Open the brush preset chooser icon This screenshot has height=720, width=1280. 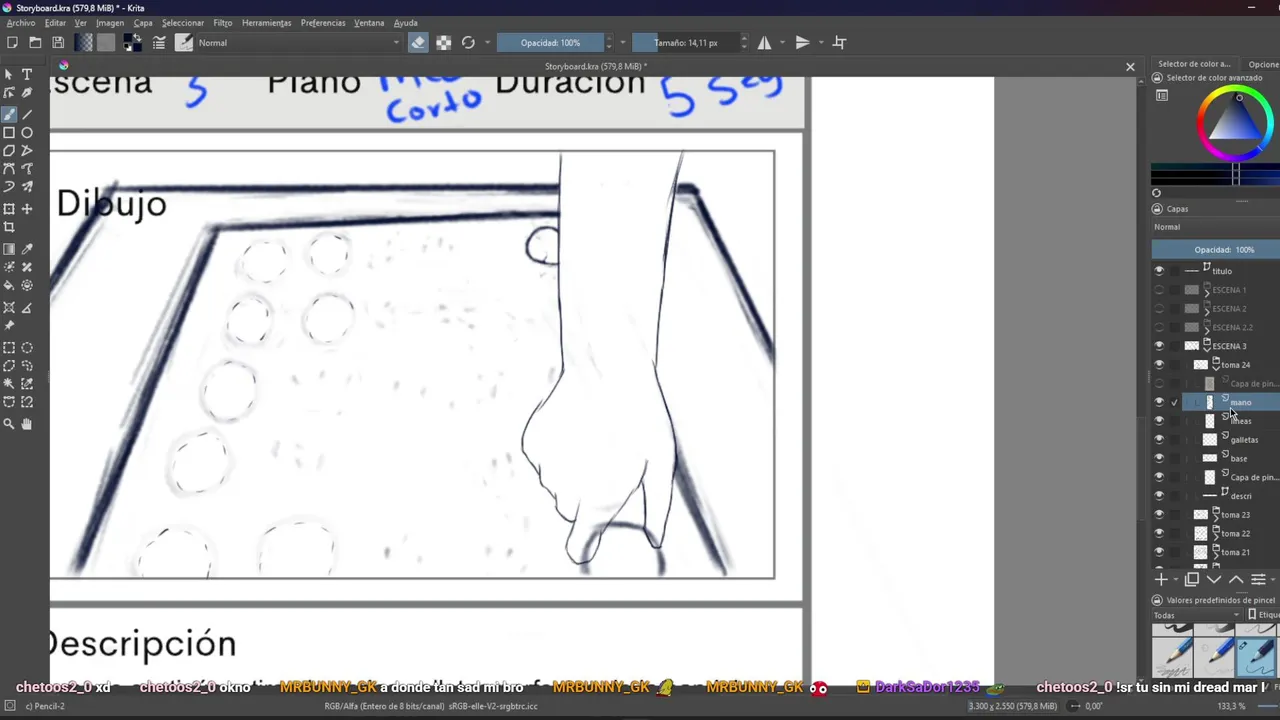184,42
